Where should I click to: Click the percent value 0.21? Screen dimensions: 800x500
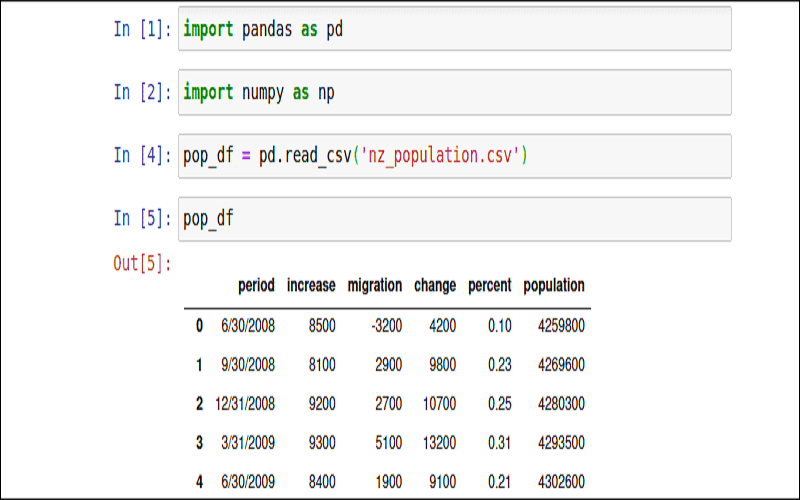click(499, 482)
